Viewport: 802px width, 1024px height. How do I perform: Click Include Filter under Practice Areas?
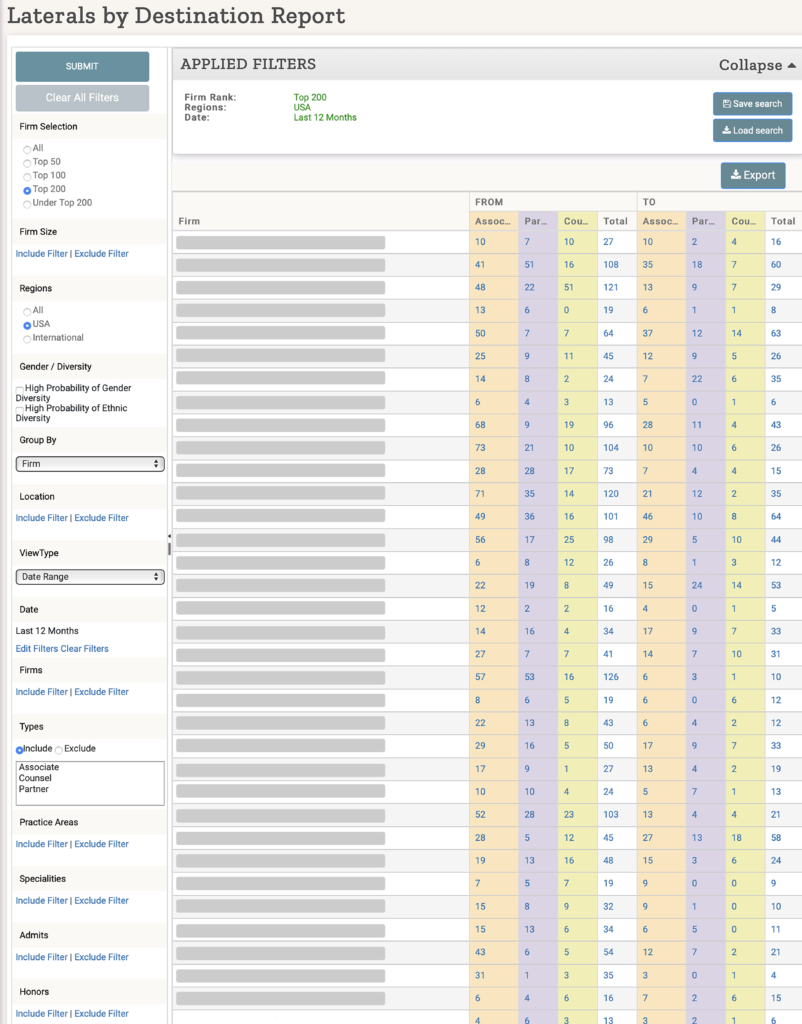point(42,844)
